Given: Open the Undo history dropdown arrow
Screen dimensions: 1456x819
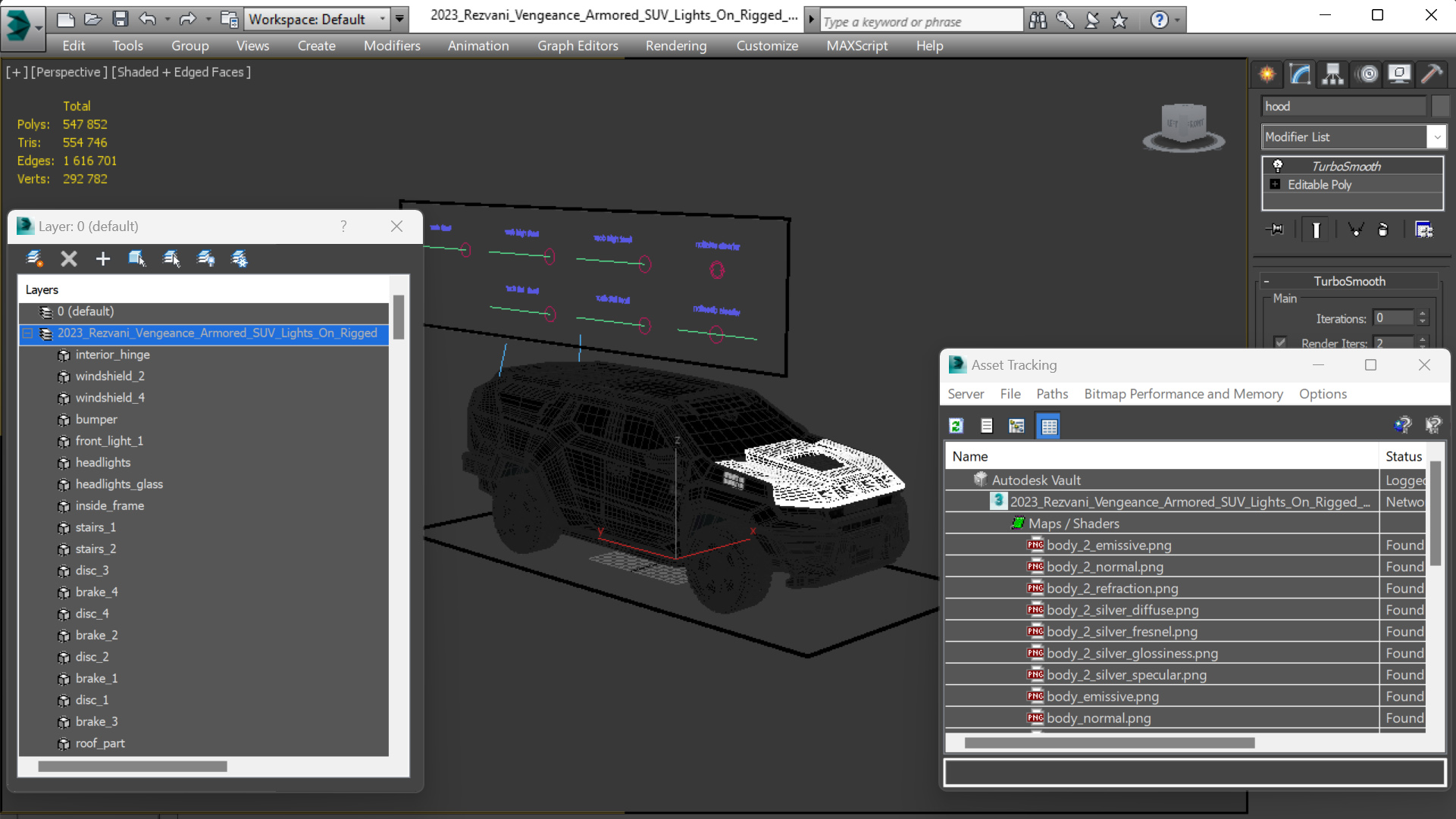Looking at the screenshot, I should (167, 19).
